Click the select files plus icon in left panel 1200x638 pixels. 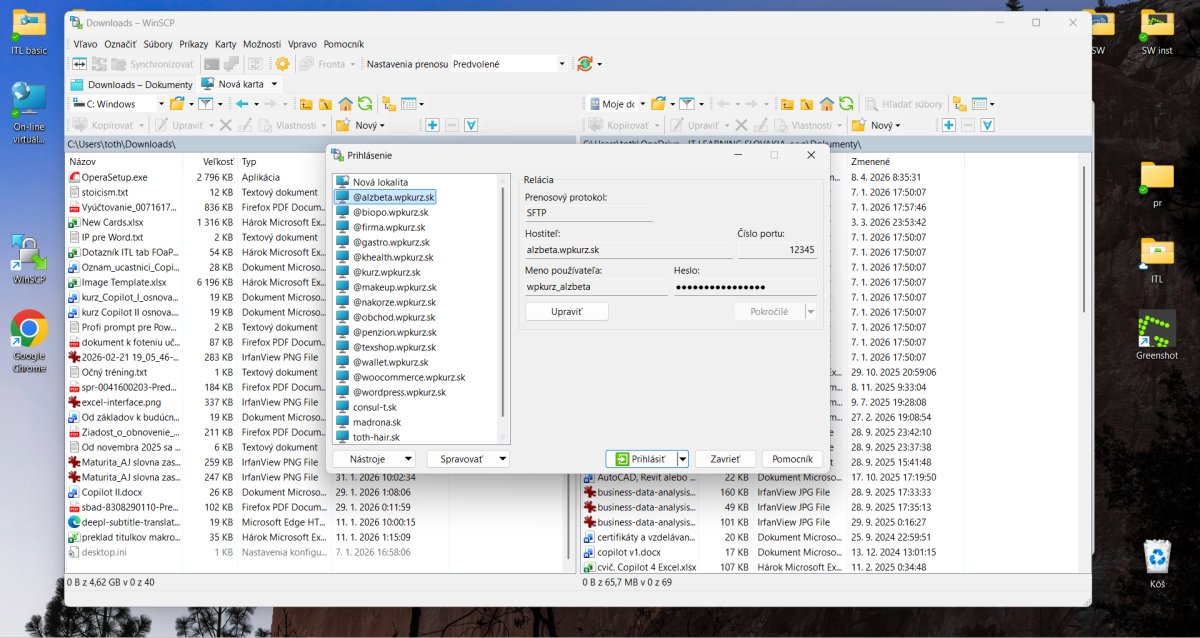[x=432, y=125]
